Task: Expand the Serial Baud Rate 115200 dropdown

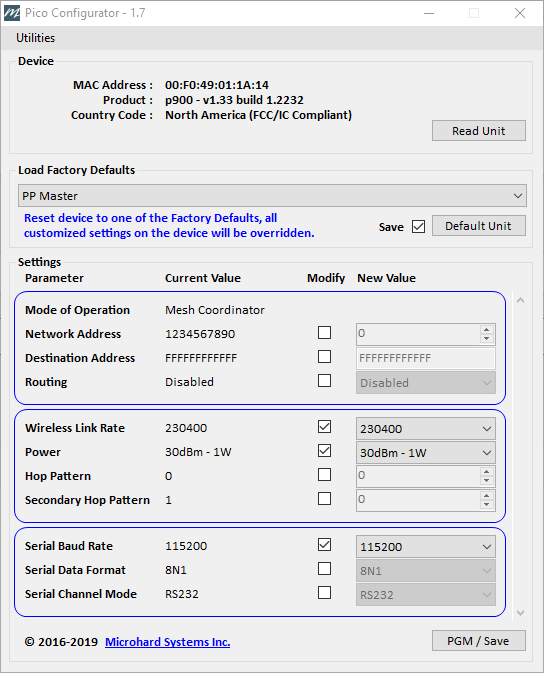Action: (425, 547)
